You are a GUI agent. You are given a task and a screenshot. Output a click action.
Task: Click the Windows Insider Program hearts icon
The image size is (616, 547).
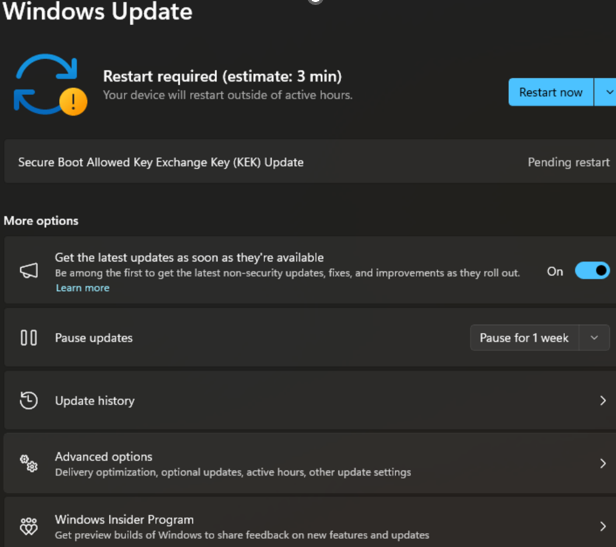[29, 526]
